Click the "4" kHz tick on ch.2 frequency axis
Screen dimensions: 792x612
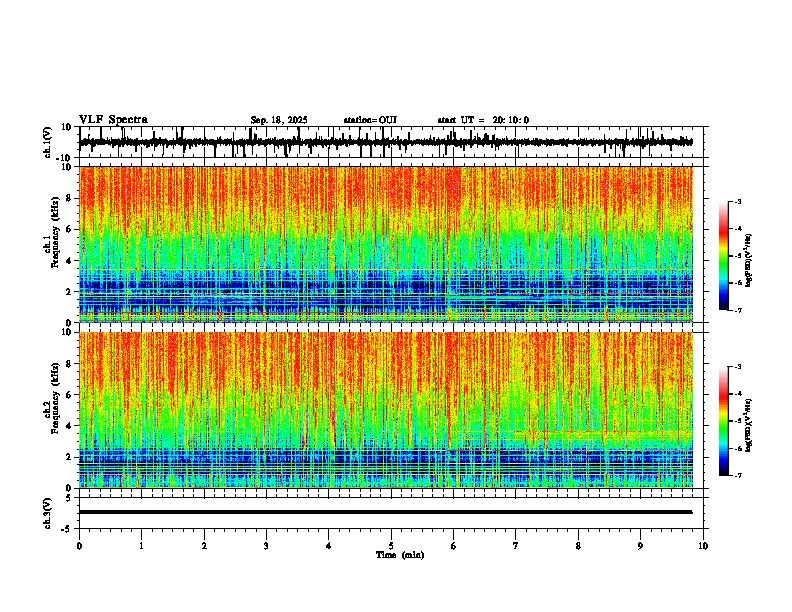[69, 426]
